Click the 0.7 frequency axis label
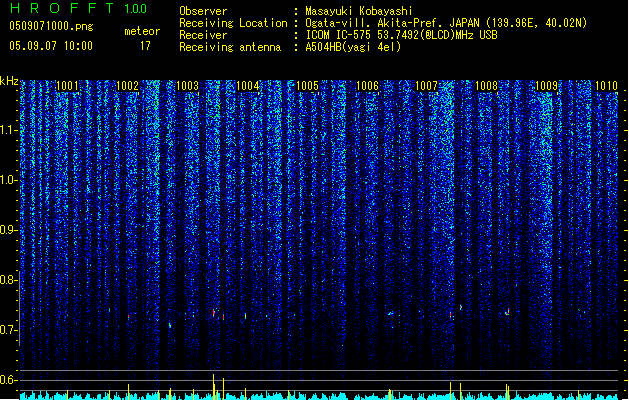 pyautogui.click(x=8, y=330)
